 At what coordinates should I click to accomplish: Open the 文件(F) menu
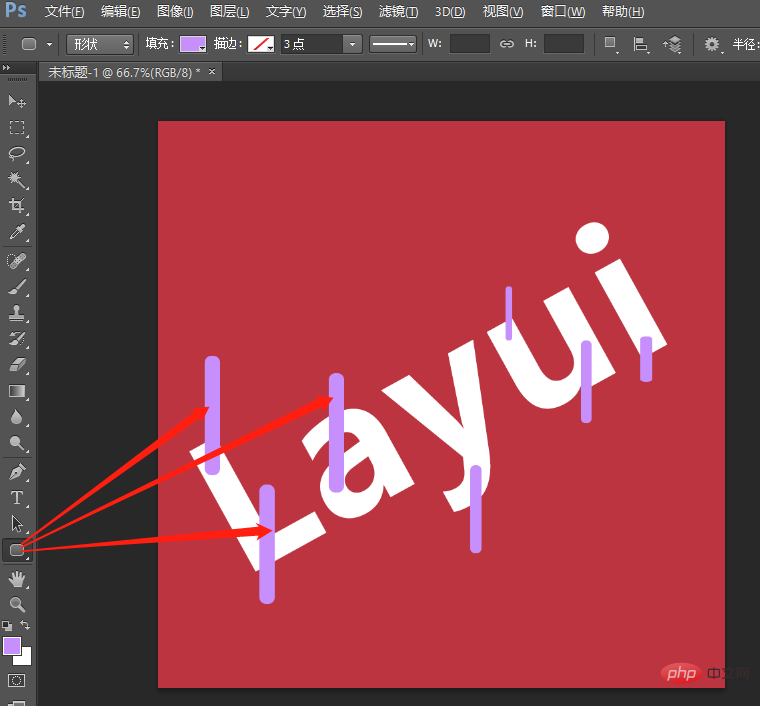pyautogui.click(x=64, y=11)
